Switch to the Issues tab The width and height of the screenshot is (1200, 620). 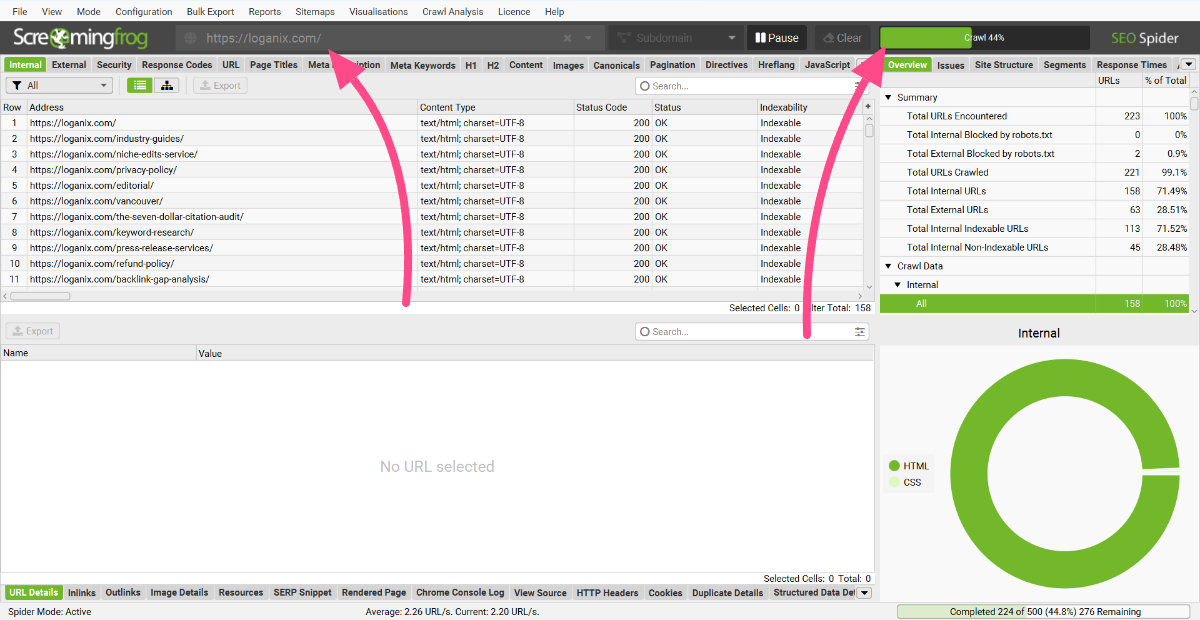[951, 65]
